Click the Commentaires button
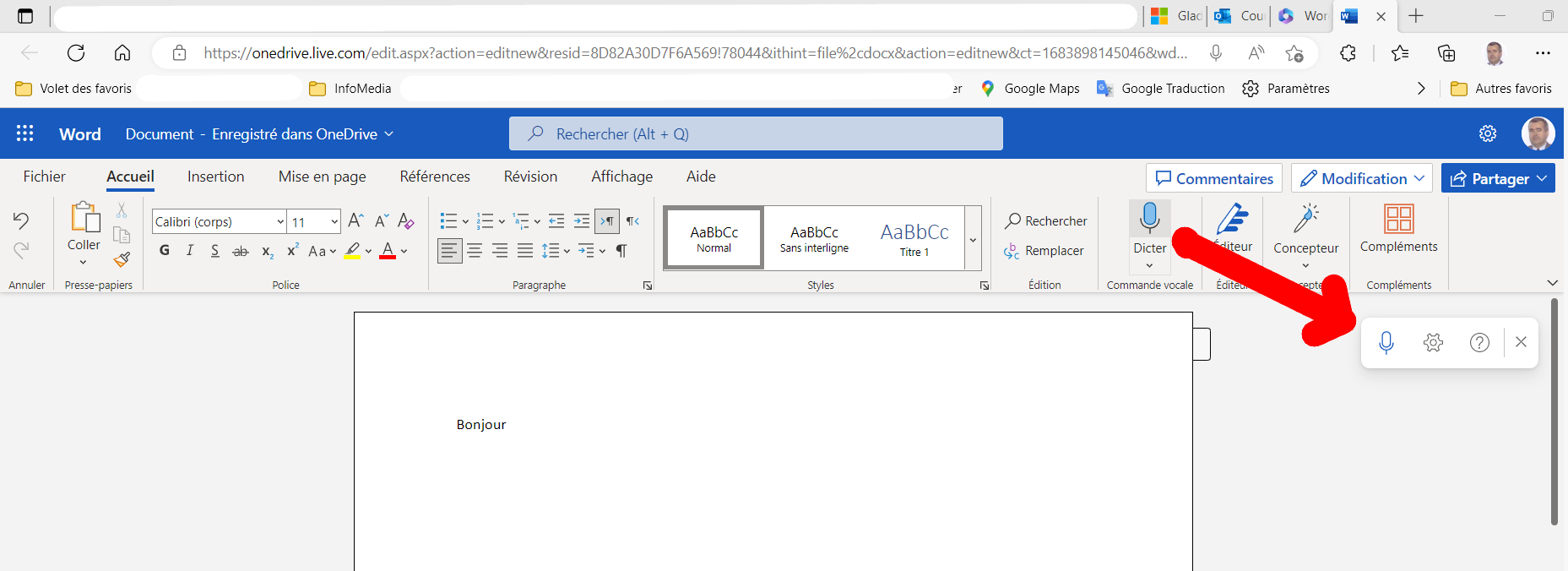Image resolution: width=1568 pixels, height=571 pixels. pyautogui.click(x=1213, y=178)
